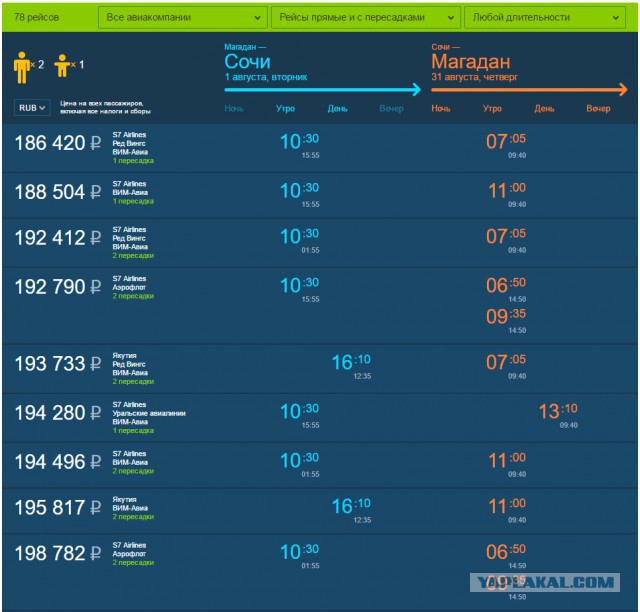This screenshot has width=640, height=612.
Task: Select 'Ночь' filter for Сочи—Магадан
Action: 441,109
